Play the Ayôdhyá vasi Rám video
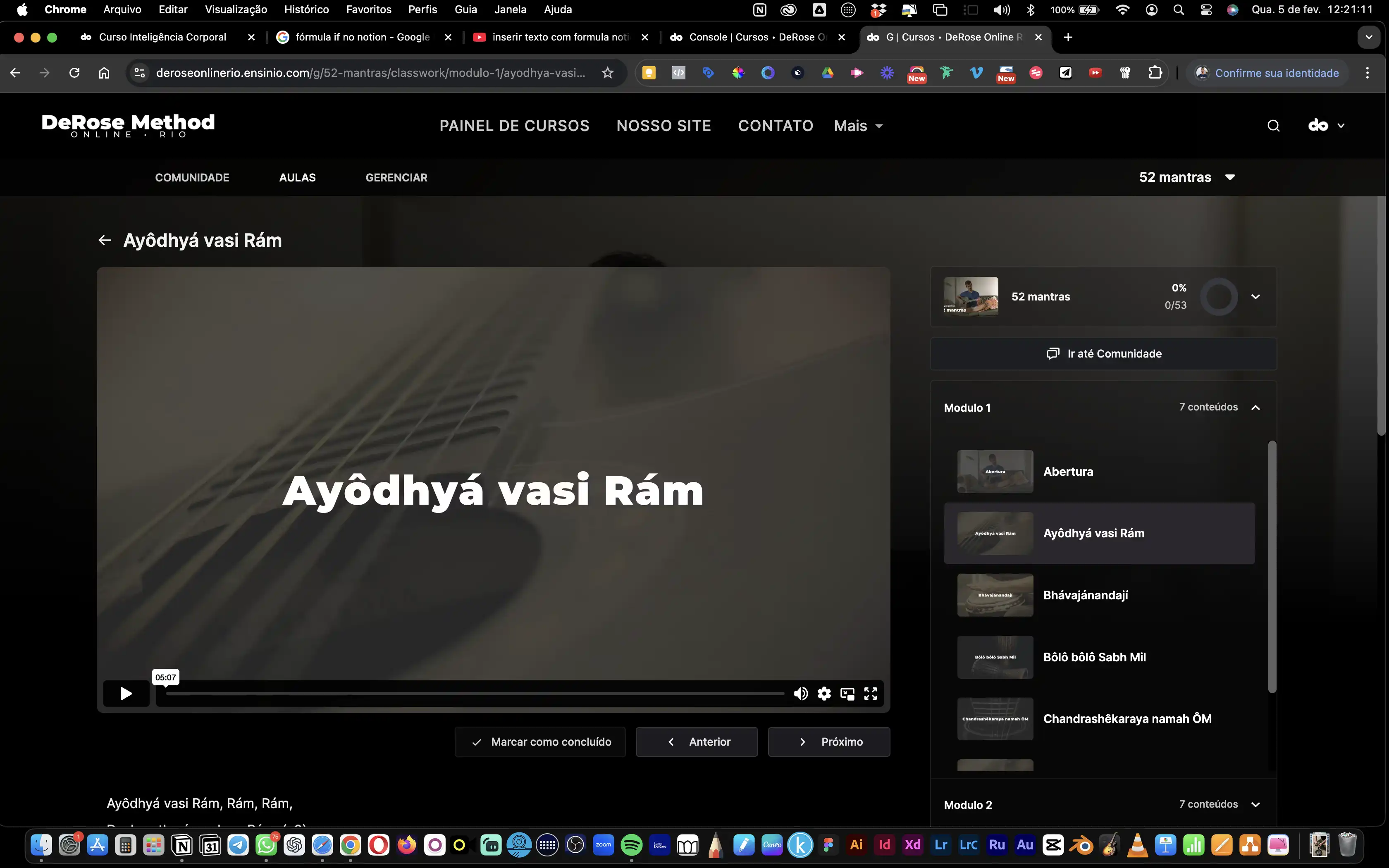This screenshot has width=1389, height=868. click(126, 694)
